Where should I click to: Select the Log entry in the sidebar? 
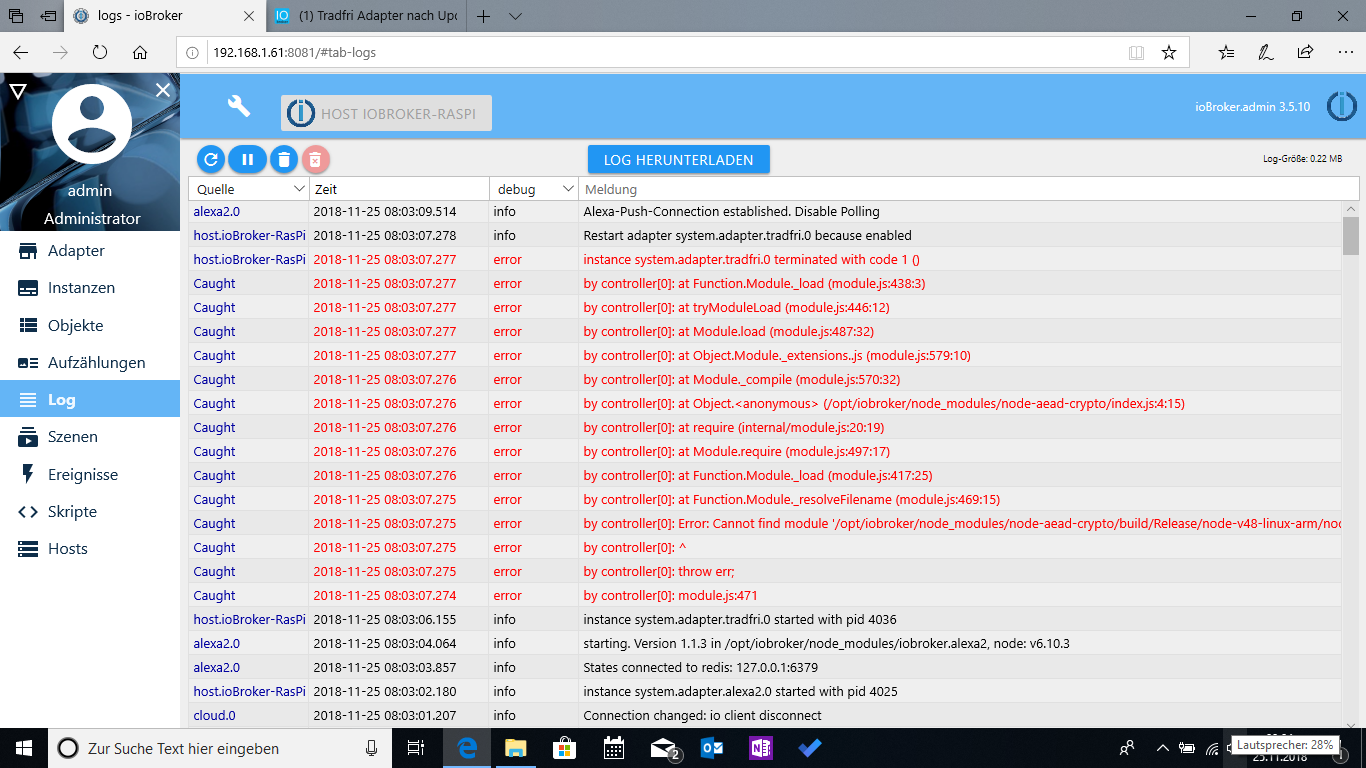point(90,400)
